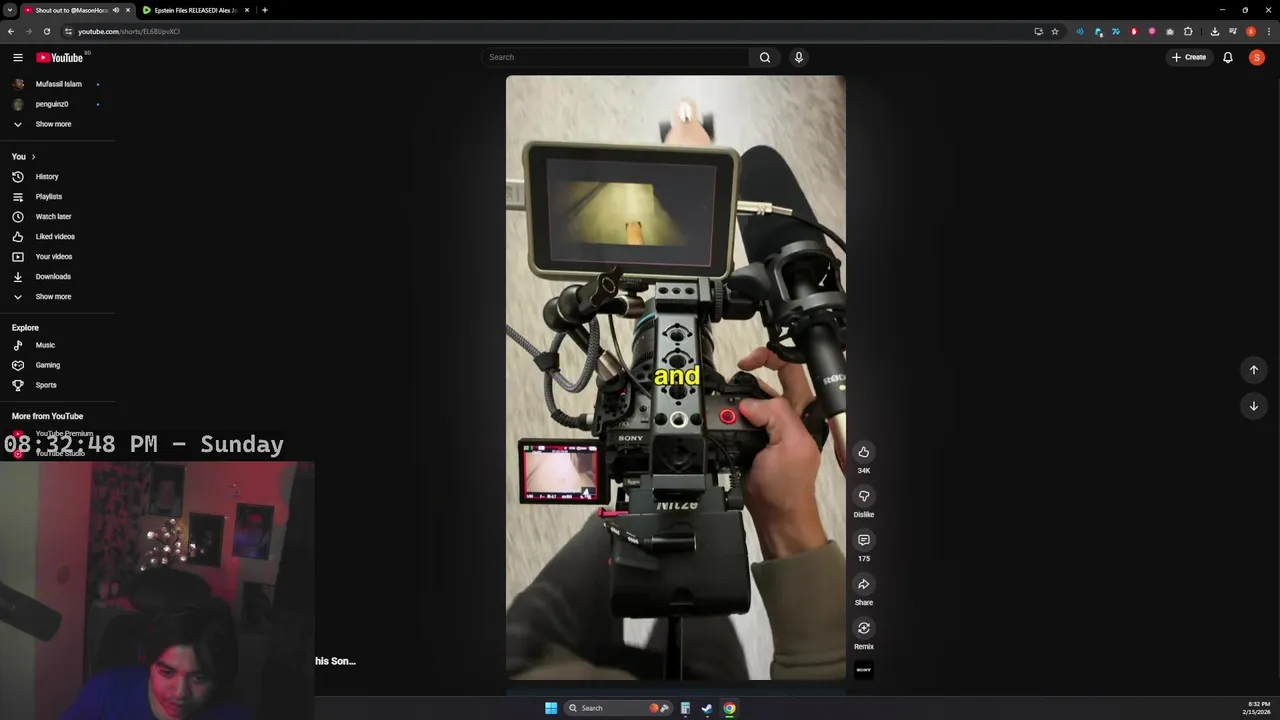1280x720 pixels.
Task: Open the YouTube account avatar menu
Action: point(1257,57)
